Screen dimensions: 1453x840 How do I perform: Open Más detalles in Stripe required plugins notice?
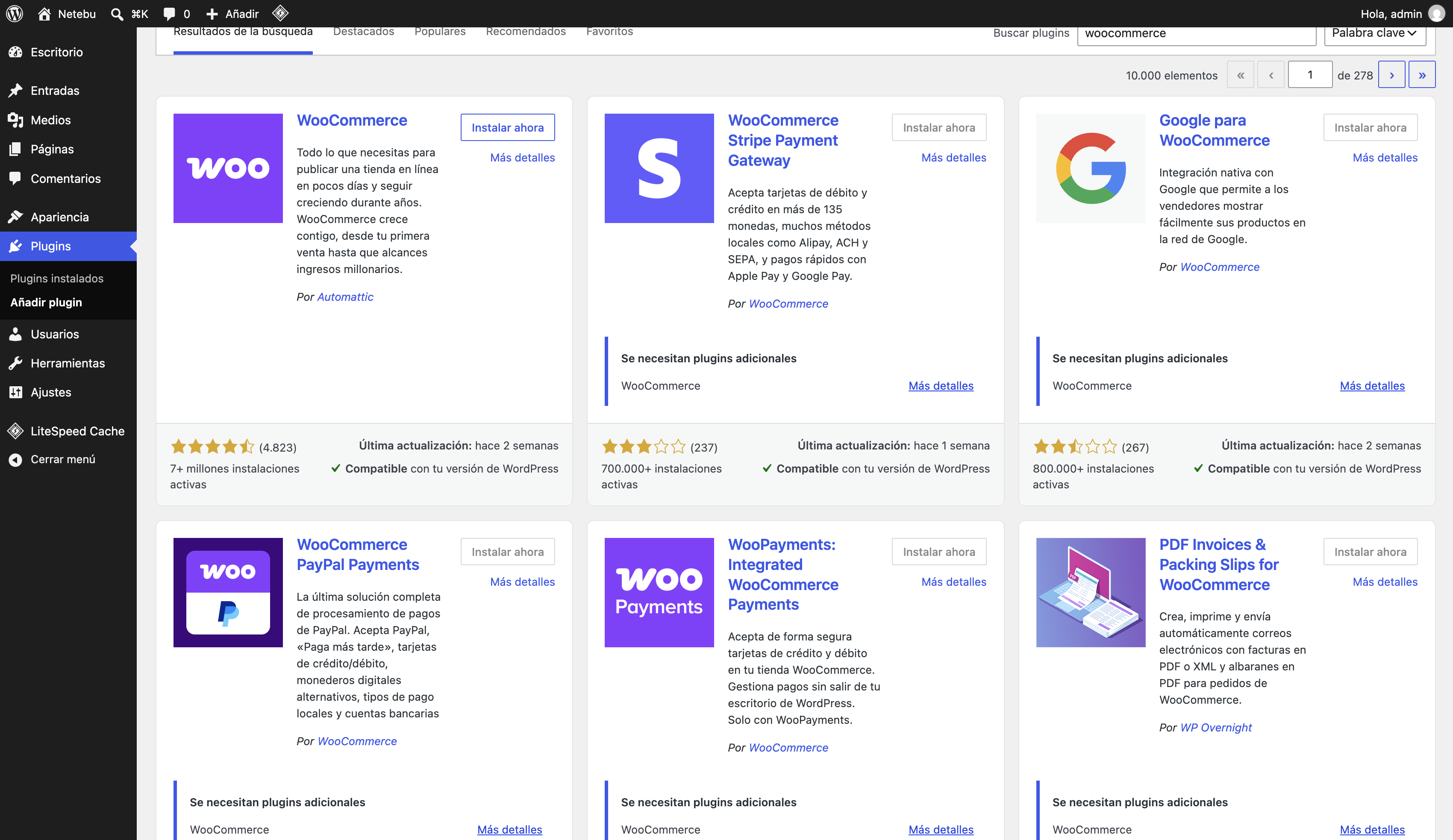coord(941,386)
